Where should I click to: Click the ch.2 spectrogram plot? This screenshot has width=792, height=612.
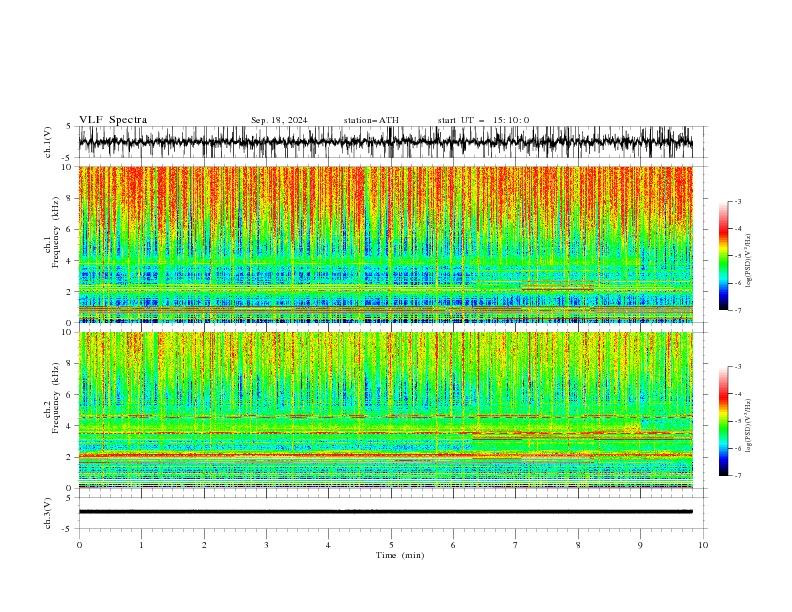(x=386, y=410)
